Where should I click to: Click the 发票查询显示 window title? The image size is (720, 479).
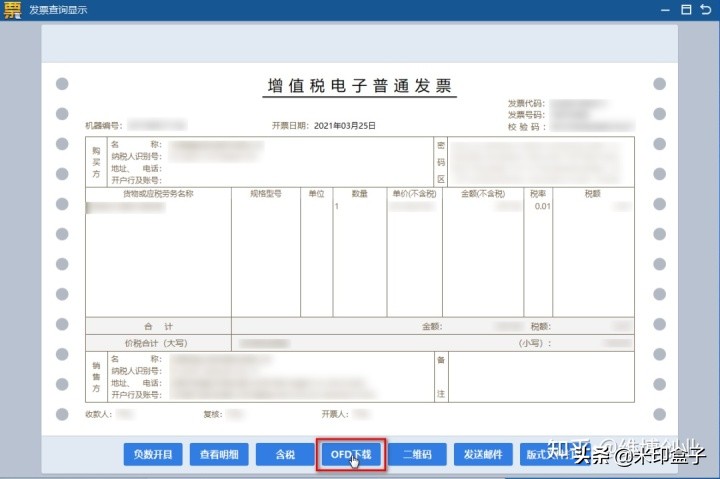point(58,10)
